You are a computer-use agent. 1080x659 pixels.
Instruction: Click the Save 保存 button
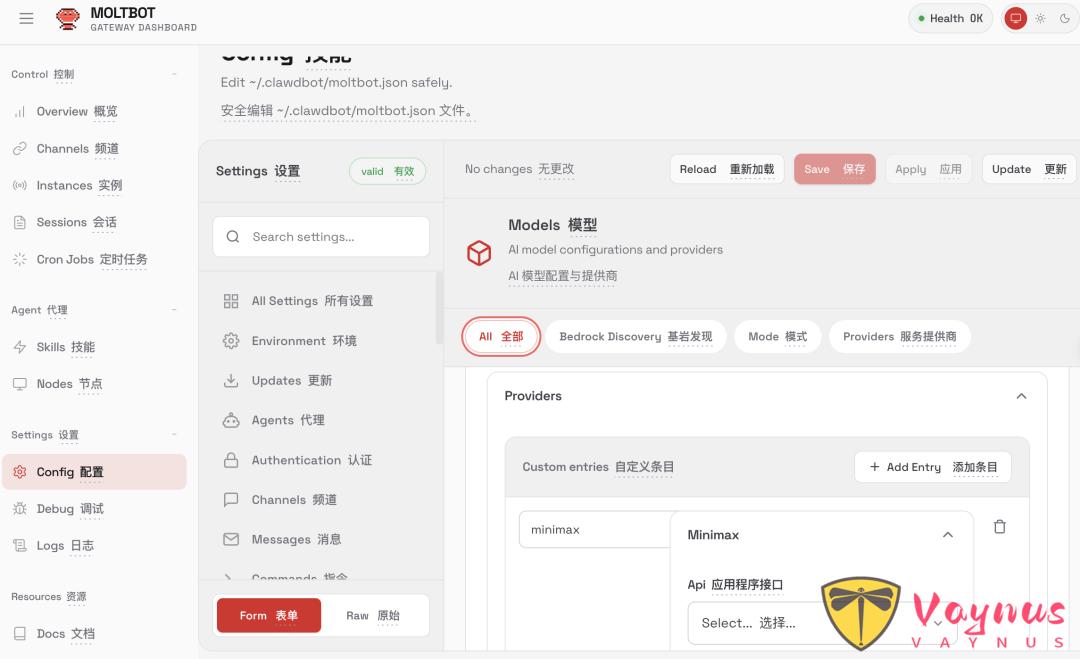[835, 169]
